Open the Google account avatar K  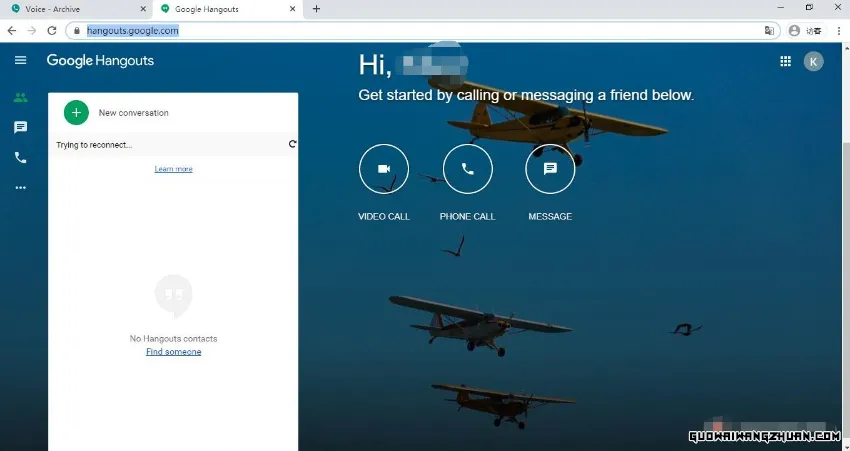coord(813,61)
